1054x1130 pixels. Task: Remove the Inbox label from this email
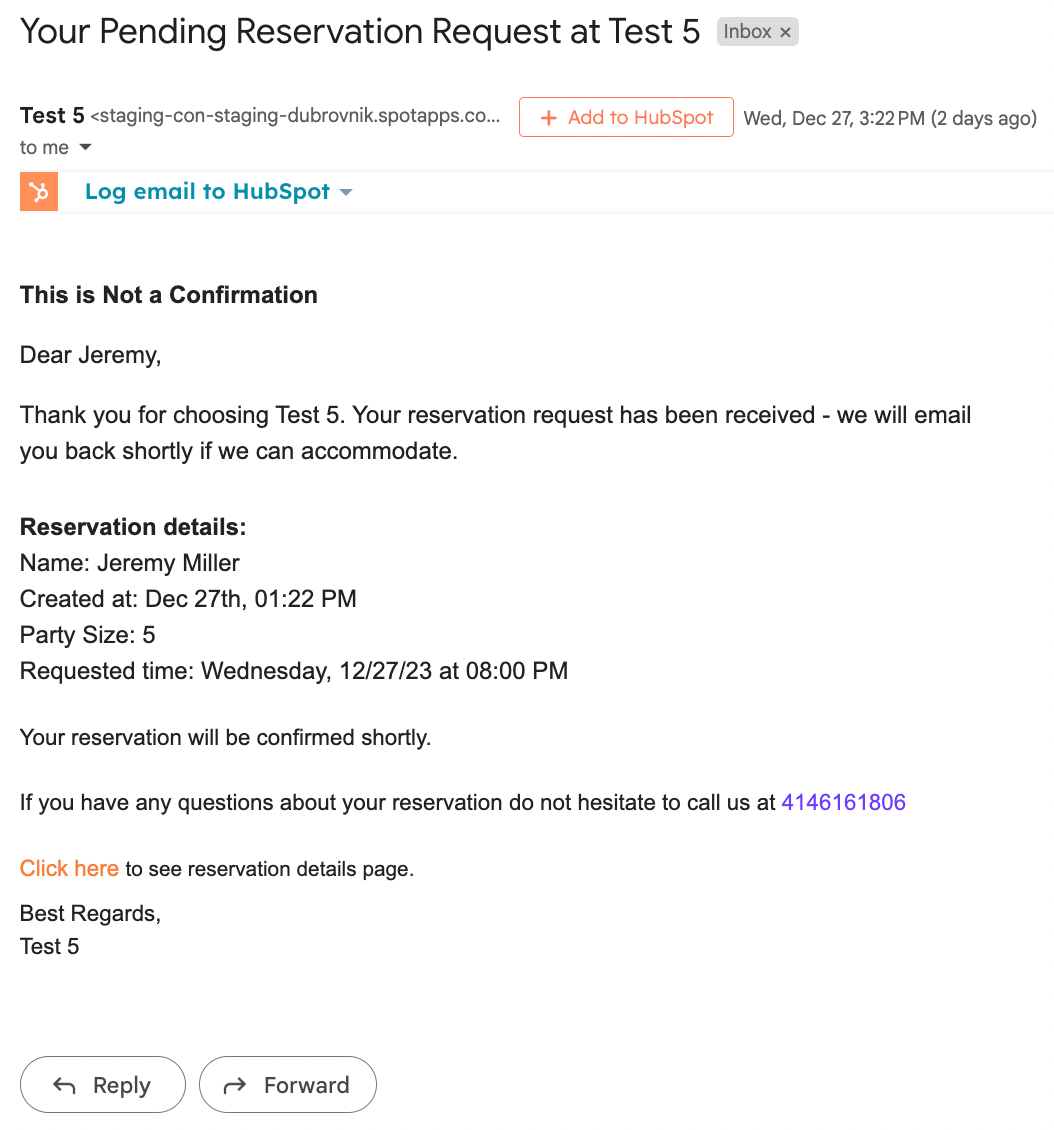pyautogui.click(x=786, y=31)
